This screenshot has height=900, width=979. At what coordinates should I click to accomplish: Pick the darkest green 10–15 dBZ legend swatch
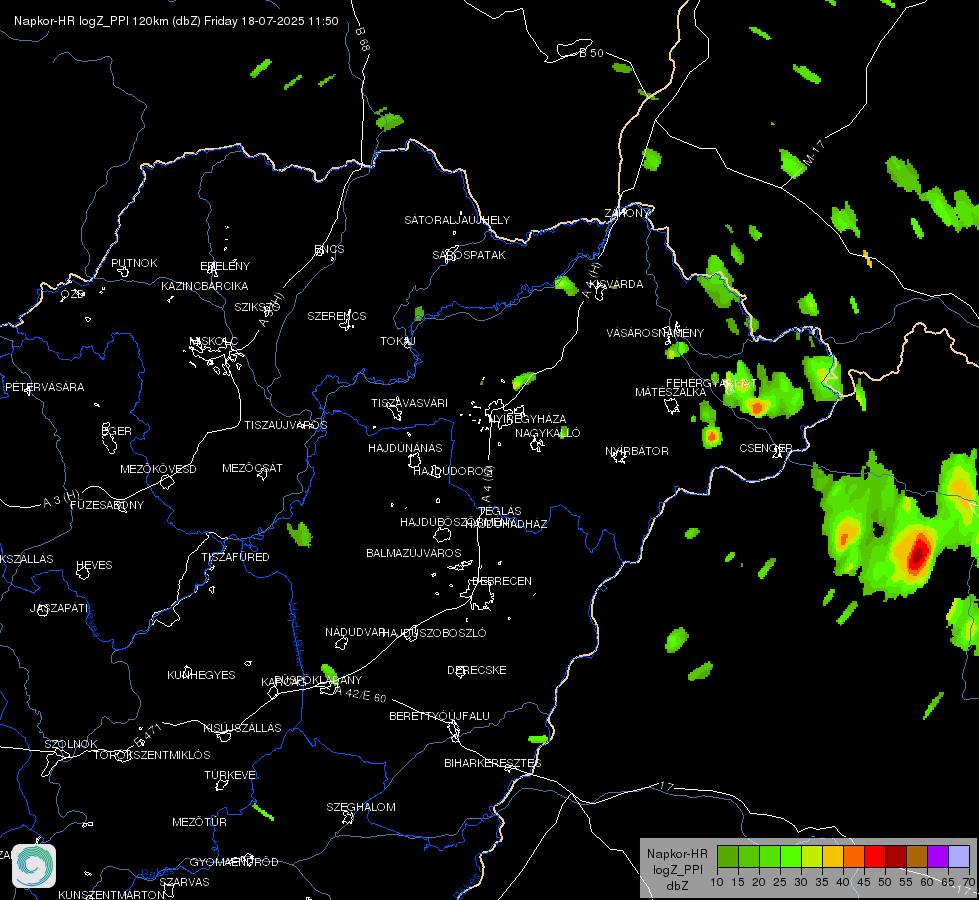[x=728, y=856]
